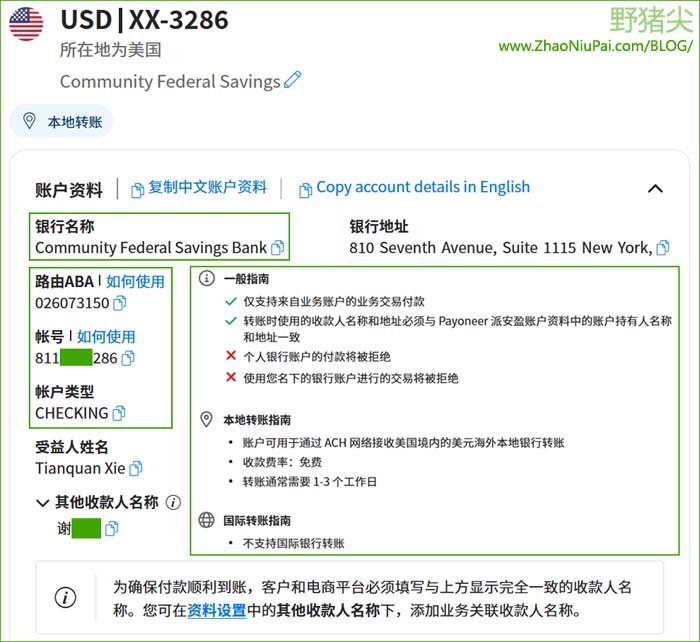Copy the other payee name 谢
Viewport: 700px width, 642px height.
[112, 529]
